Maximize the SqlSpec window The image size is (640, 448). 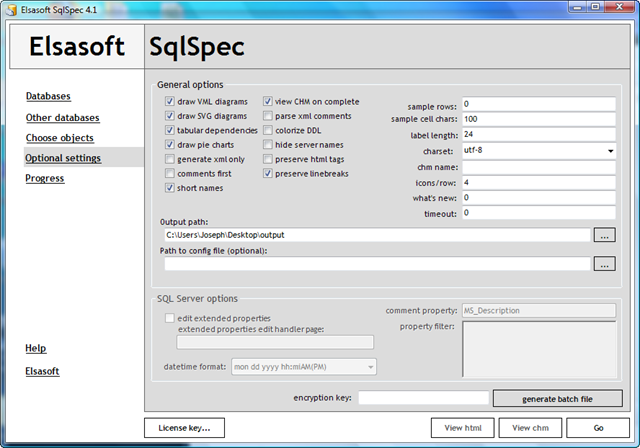(596, 7)
